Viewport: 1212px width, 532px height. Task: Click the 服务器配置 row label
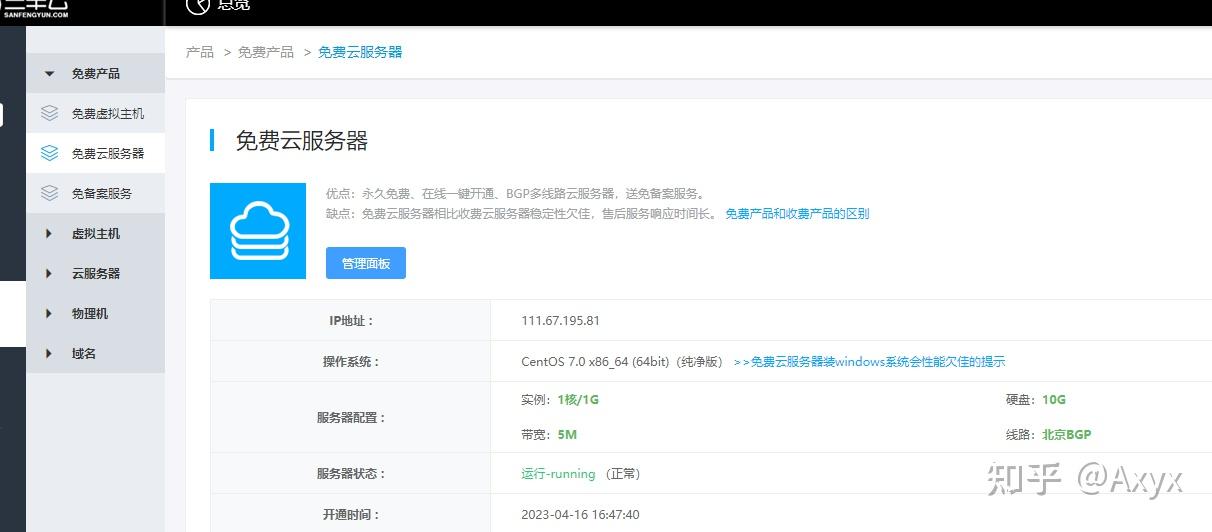click(x=351, y=418)
